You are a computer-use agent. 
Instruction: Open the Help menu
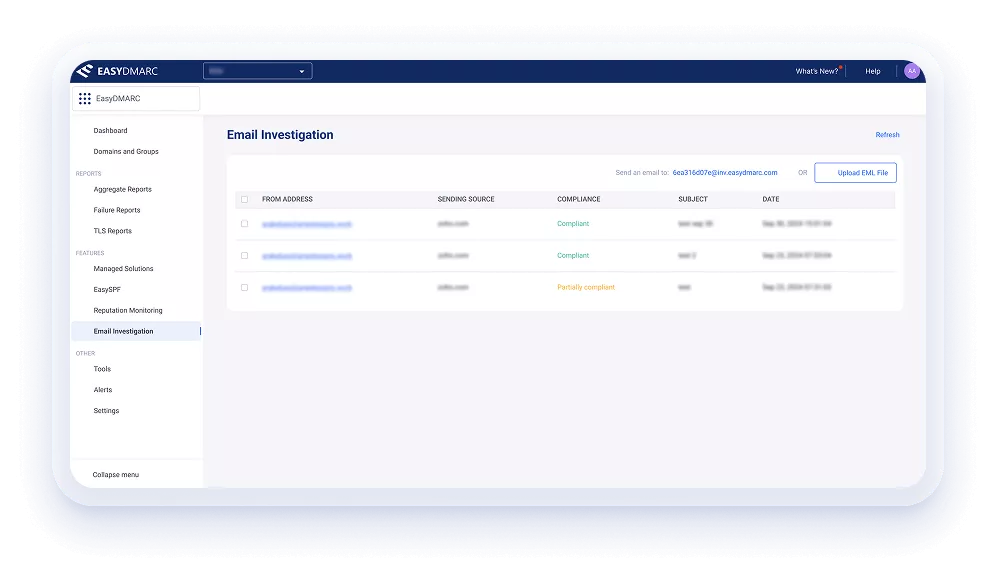pyautogui.click(x=872, y=71)
